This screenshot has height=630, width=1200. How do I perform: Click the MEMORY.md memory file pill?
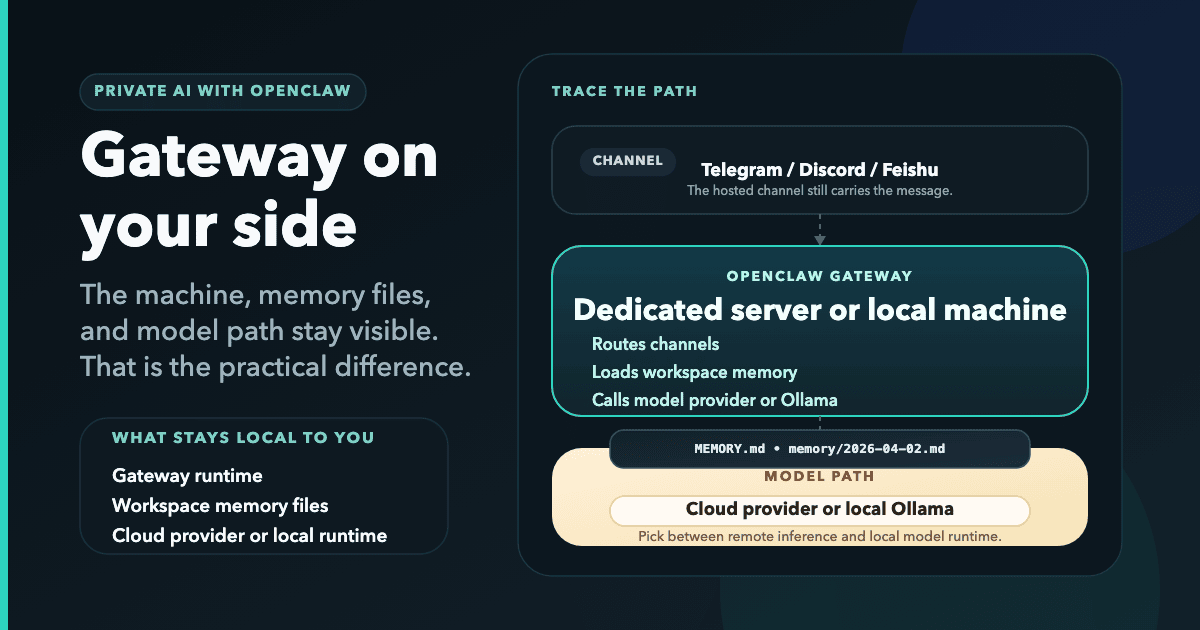pyautogui.click(x=820, y=449)
